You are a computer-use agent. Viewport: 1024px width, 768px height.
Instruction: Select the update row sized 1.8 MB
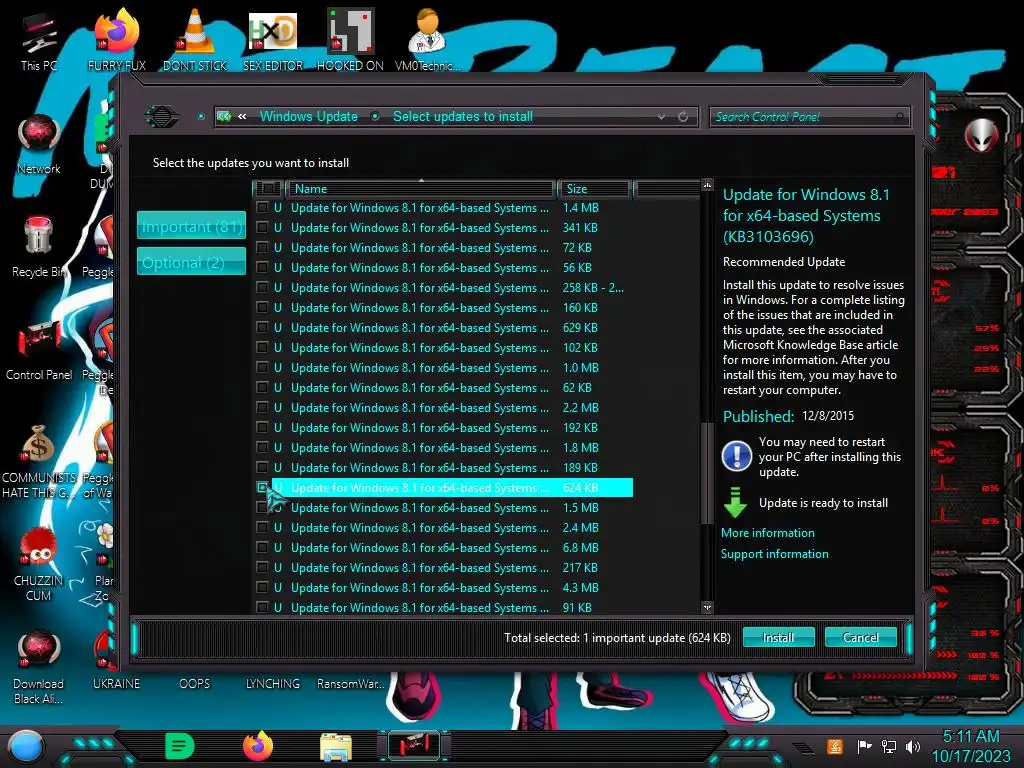pyautogui.click(x=443, y=448)
